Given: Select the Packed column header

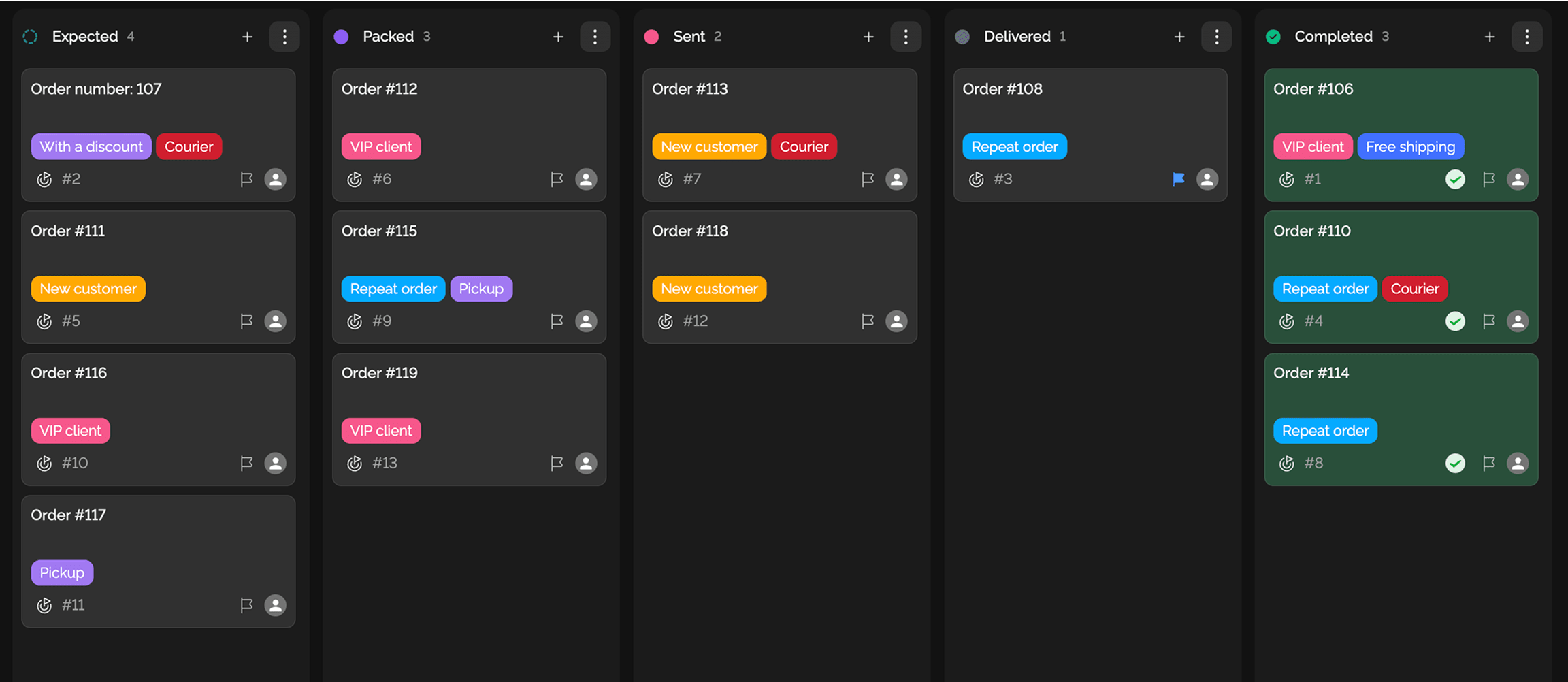Looking at the screenshot, I should [388, 37].
